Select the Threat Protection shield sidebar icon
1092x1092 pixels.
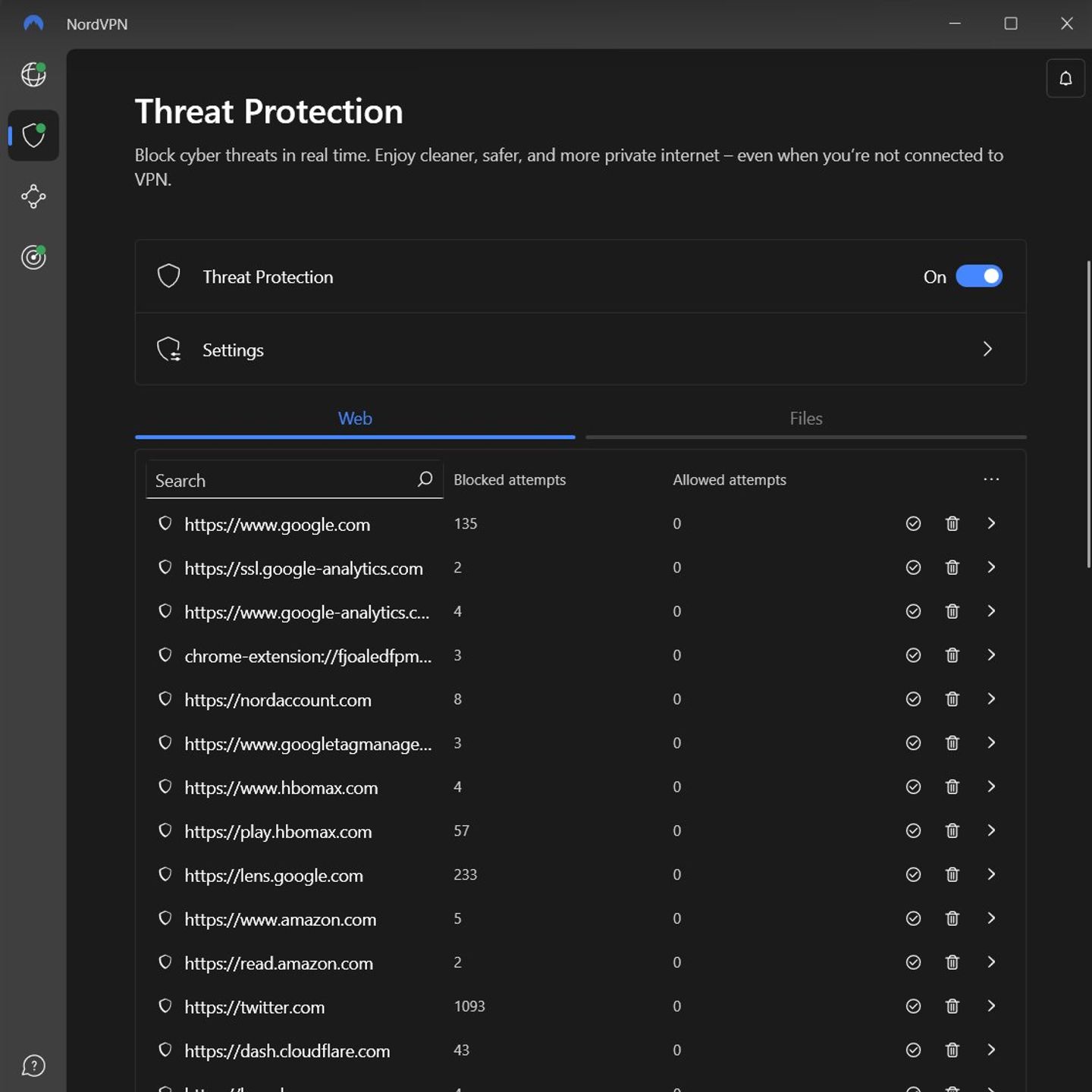click(x=33, y=135)
